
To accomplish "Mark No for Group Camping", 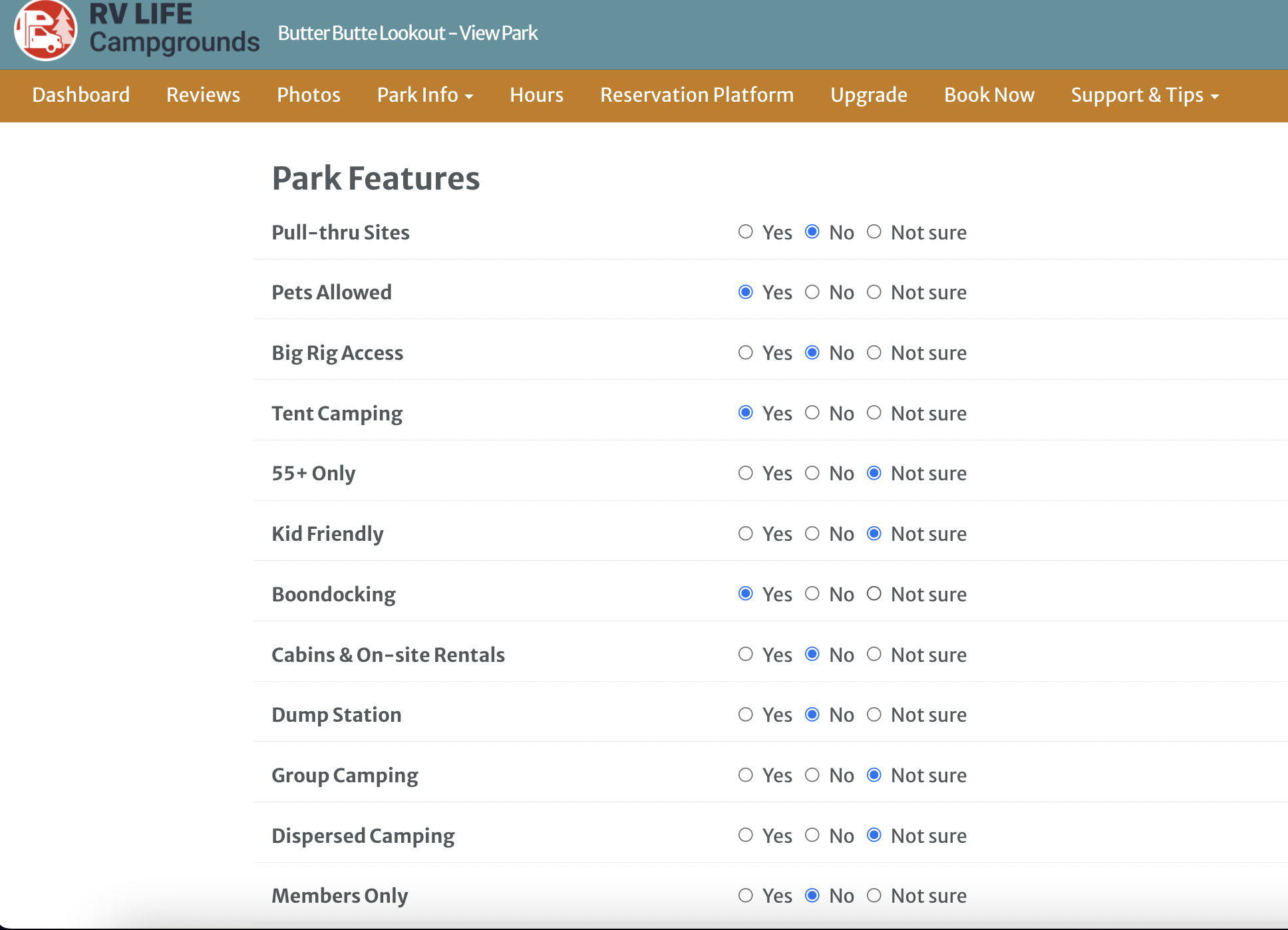I will pyautogui.click(x=812, y=775).
